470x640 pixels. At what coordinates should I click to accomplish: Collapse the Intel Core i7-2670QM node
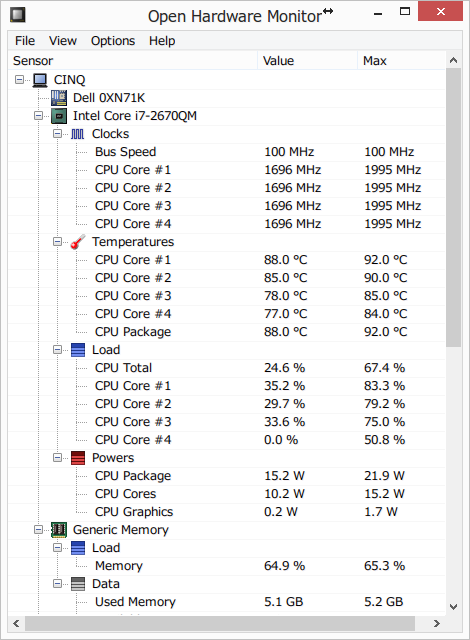38,116
